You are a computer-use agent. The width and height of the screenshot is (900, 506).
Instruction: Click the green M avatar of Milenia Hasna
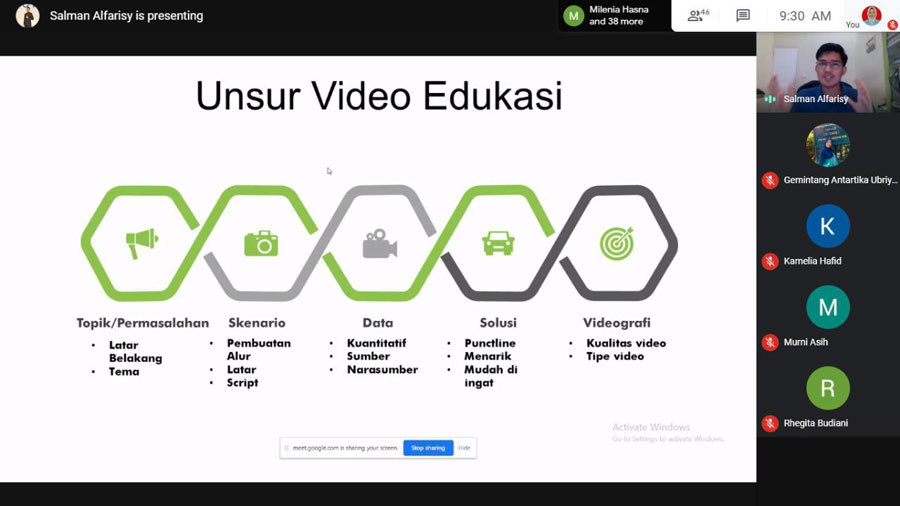[x=573, y=16]
